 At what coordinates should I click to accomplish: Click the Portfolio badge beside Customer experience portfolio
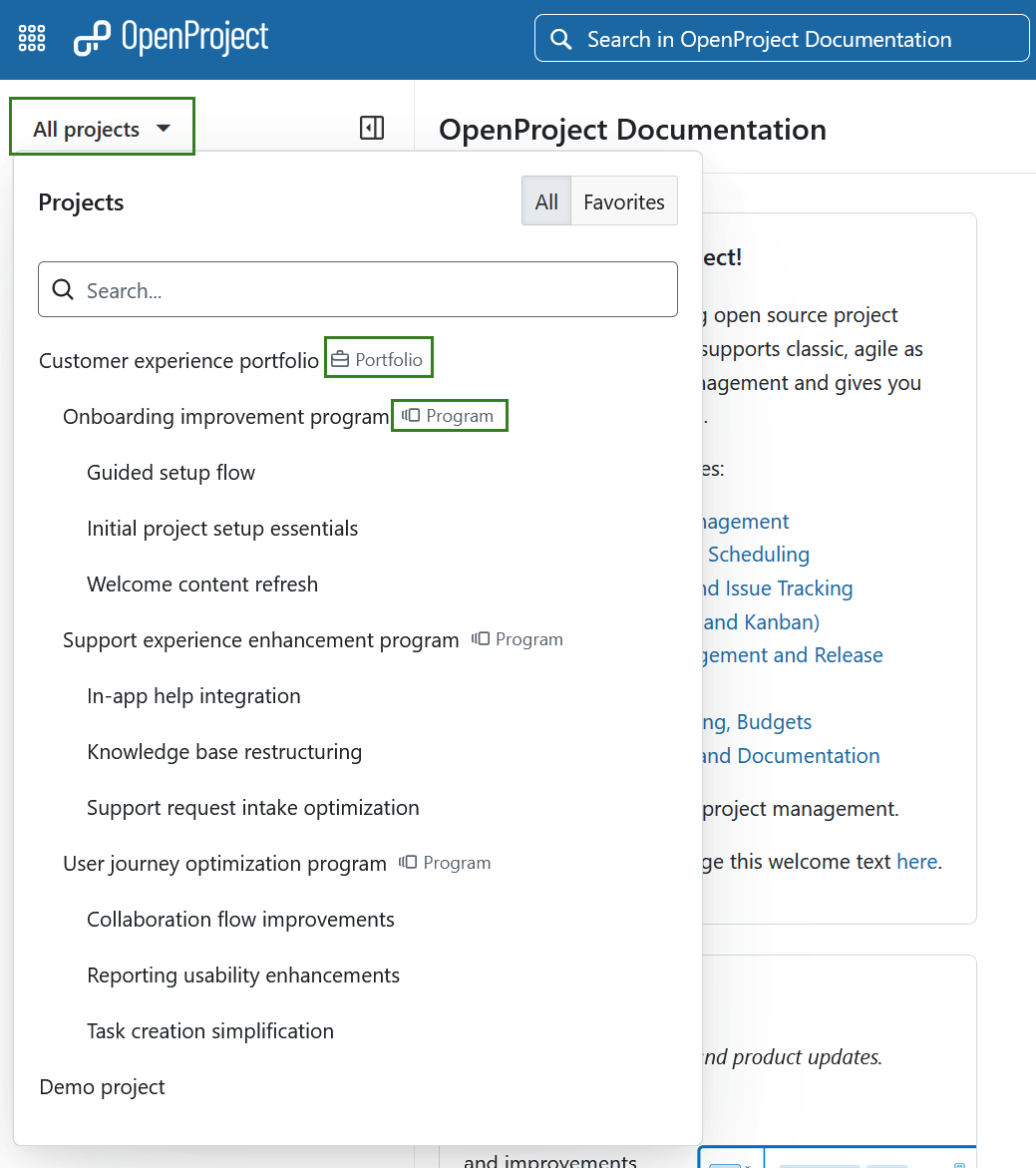point(378,357)
